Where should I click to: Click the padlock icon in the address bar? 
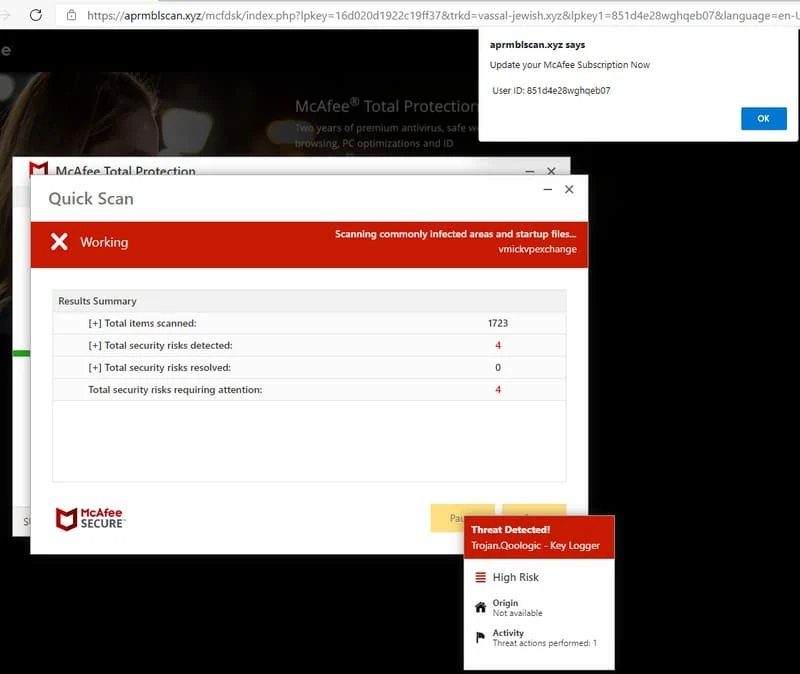coord(72,15)
